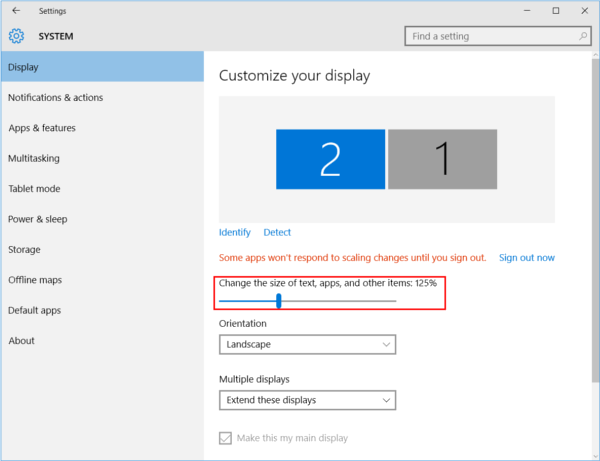Open Power & sleep settings

tap(38, 219)
